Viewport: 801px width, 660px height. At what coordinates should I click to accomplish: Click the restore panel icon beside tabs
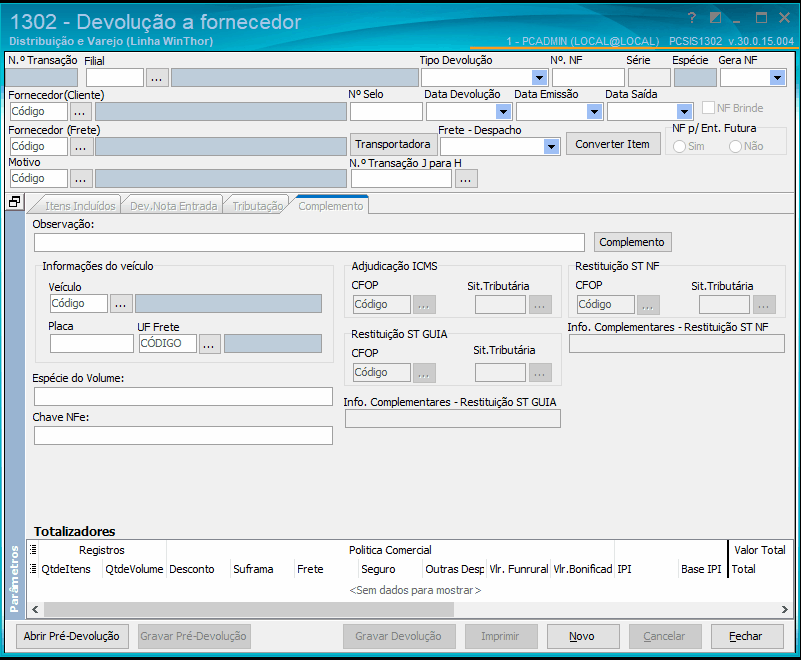(15, 202)
